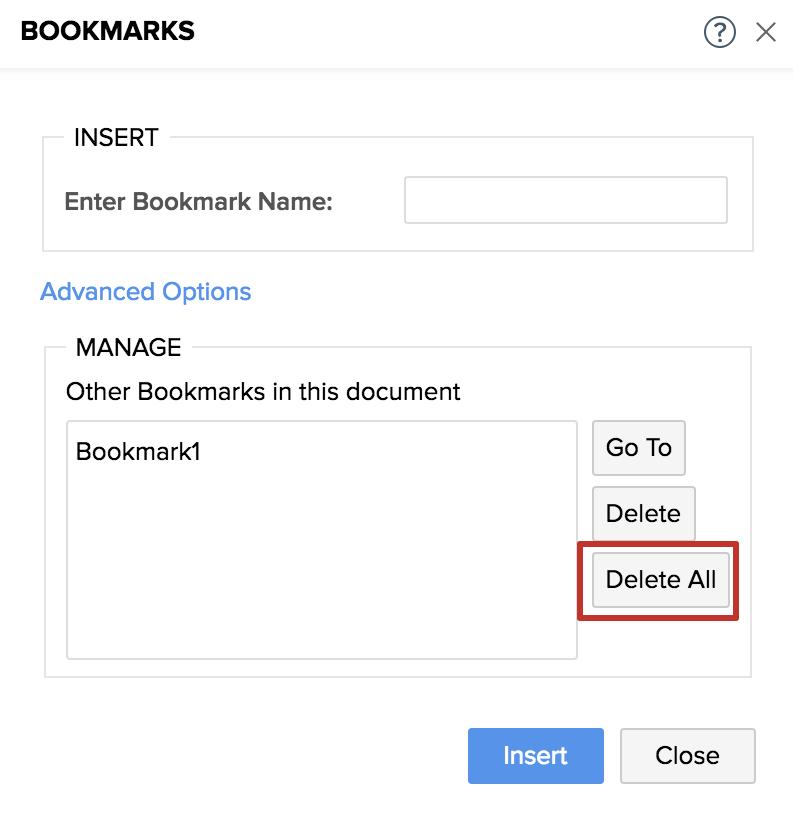Viewport: 793px width, 829px height.
Task: Click the INSERT section heading
Action: click(116, 138)
